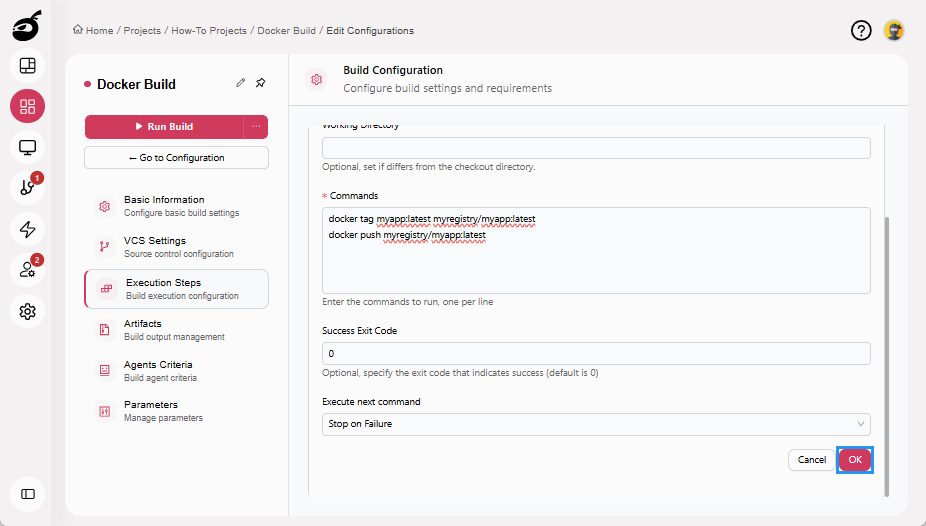The image size is (926, 526).
Task: Open the Parameters section
Action: 177,411
